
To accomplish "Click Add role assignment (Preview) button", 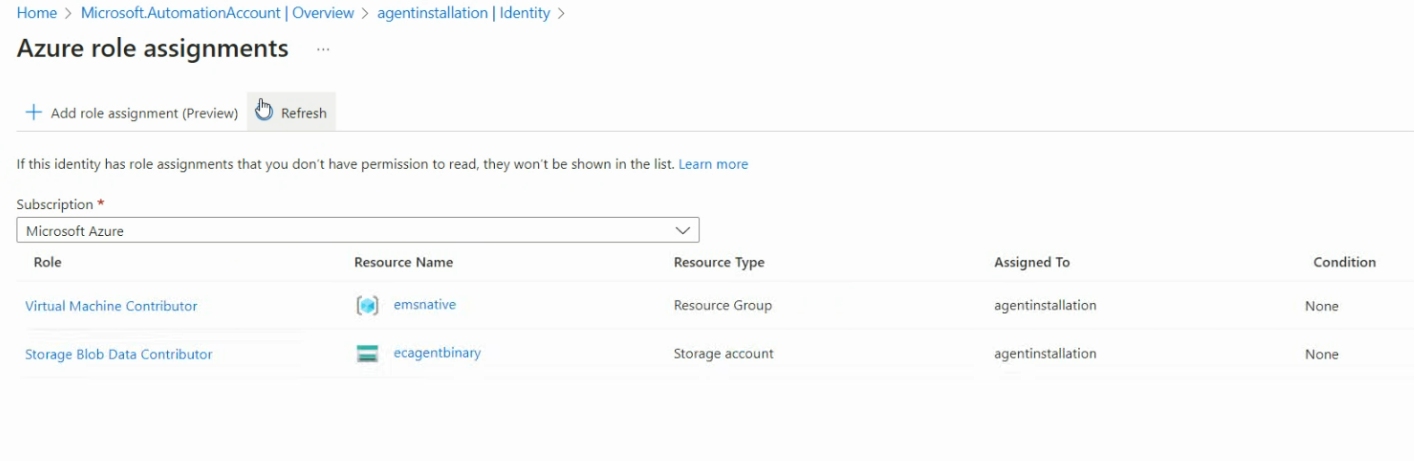I will pos(144,113).
